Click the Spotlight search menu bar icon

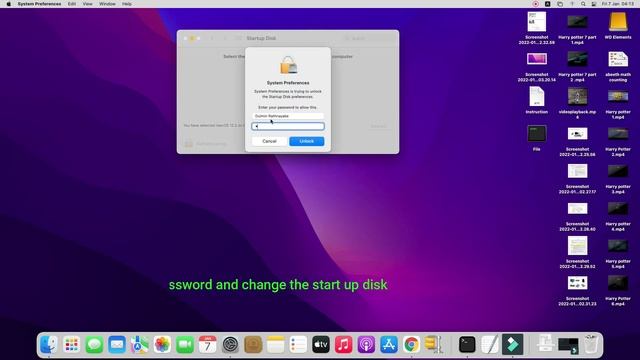[583, 4]
